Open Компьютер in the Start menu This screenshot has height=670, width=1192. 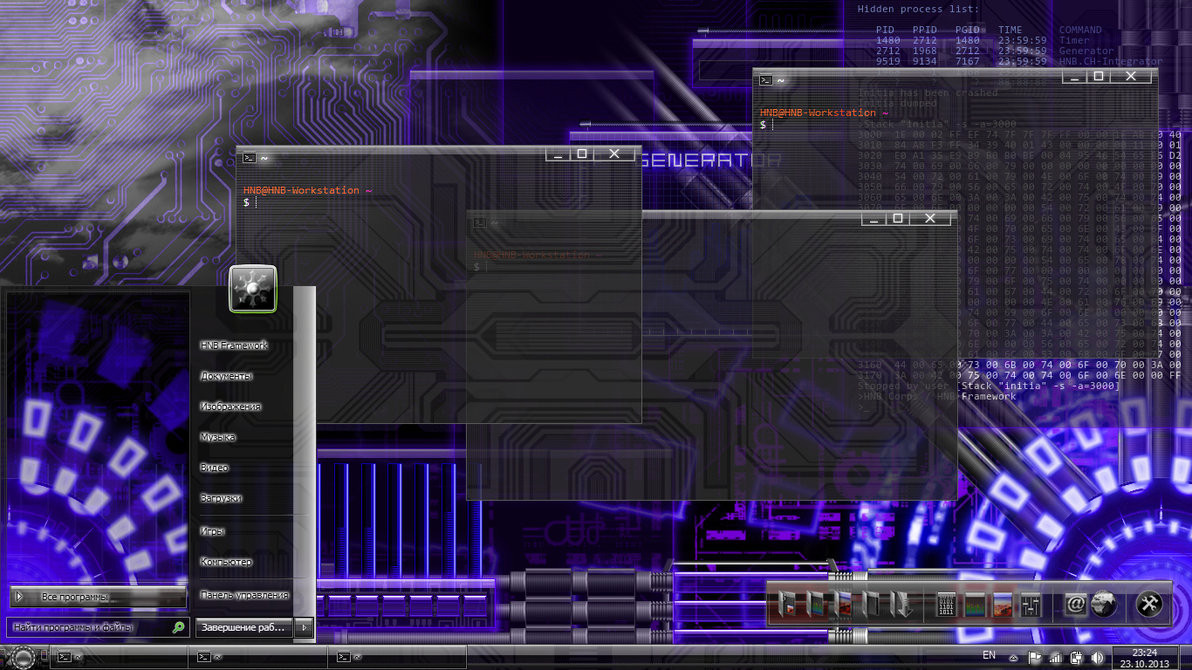pos(226,561)
